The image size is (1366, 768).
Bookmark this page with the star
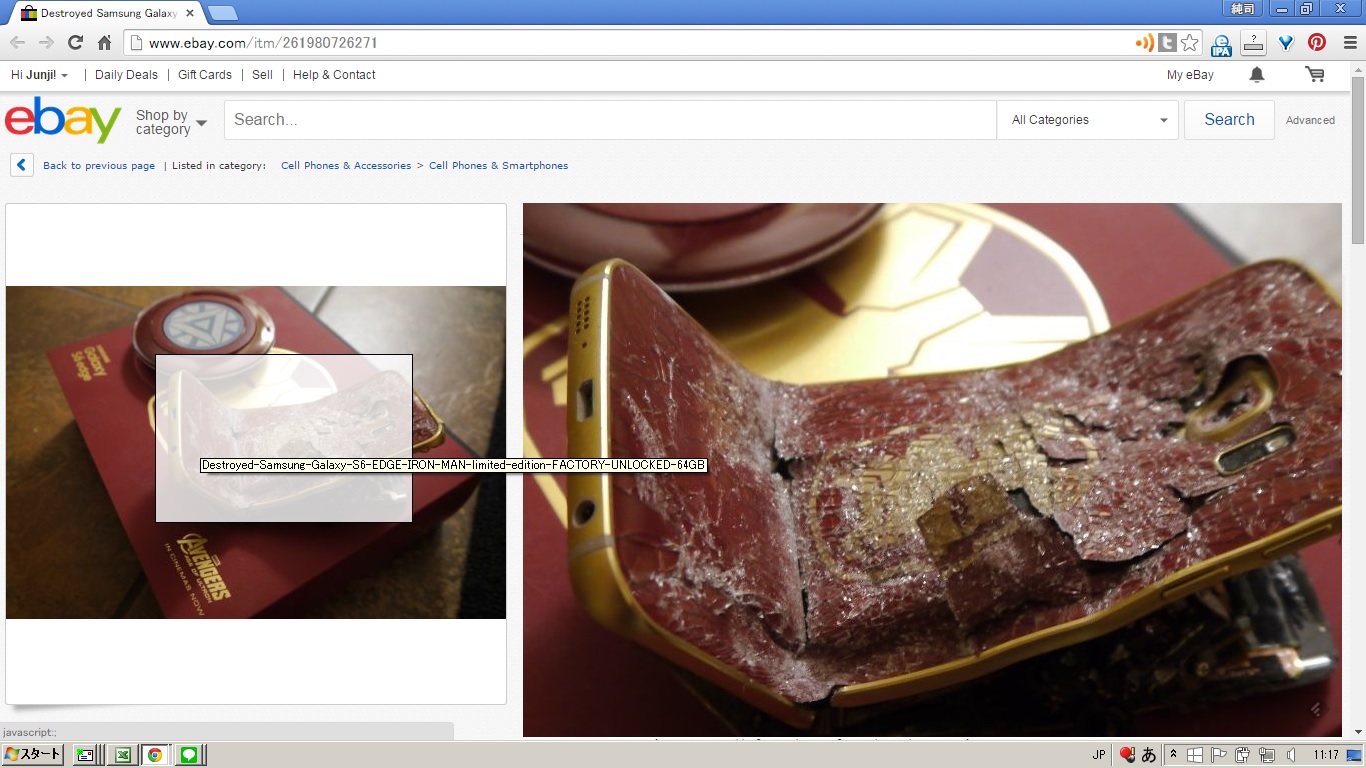tap(1189, 43)
